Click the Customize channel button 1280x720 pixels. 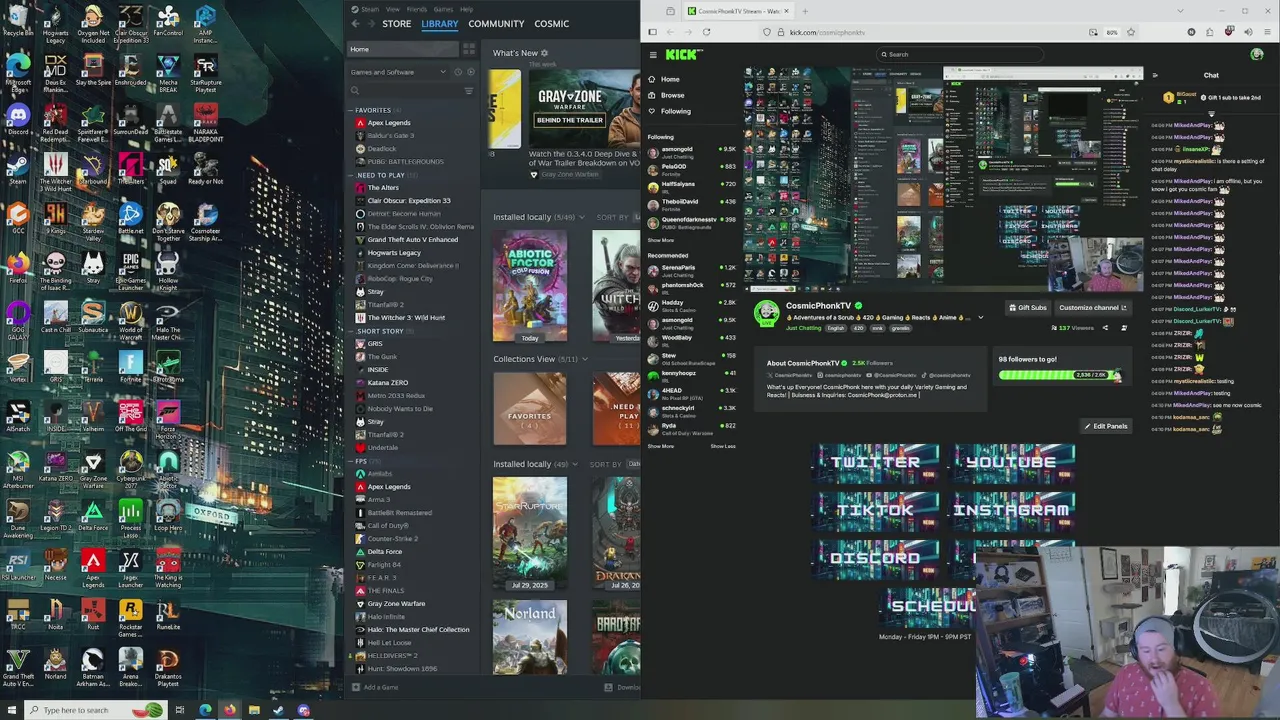1092,308
